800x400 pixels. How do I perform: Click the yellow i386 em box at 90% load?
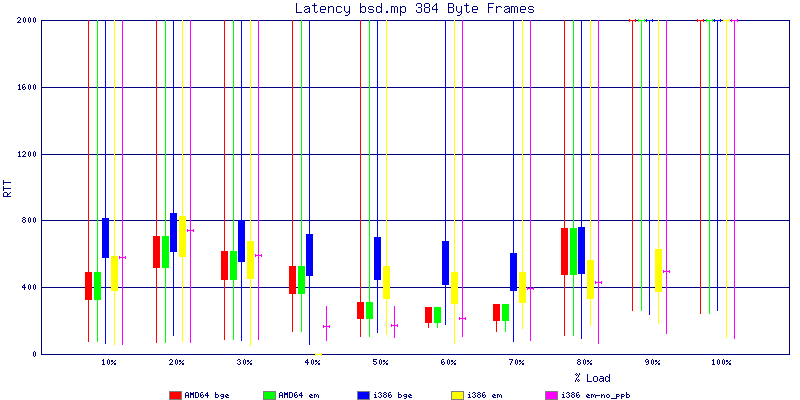pyautogui.click(x=658, y=270)
